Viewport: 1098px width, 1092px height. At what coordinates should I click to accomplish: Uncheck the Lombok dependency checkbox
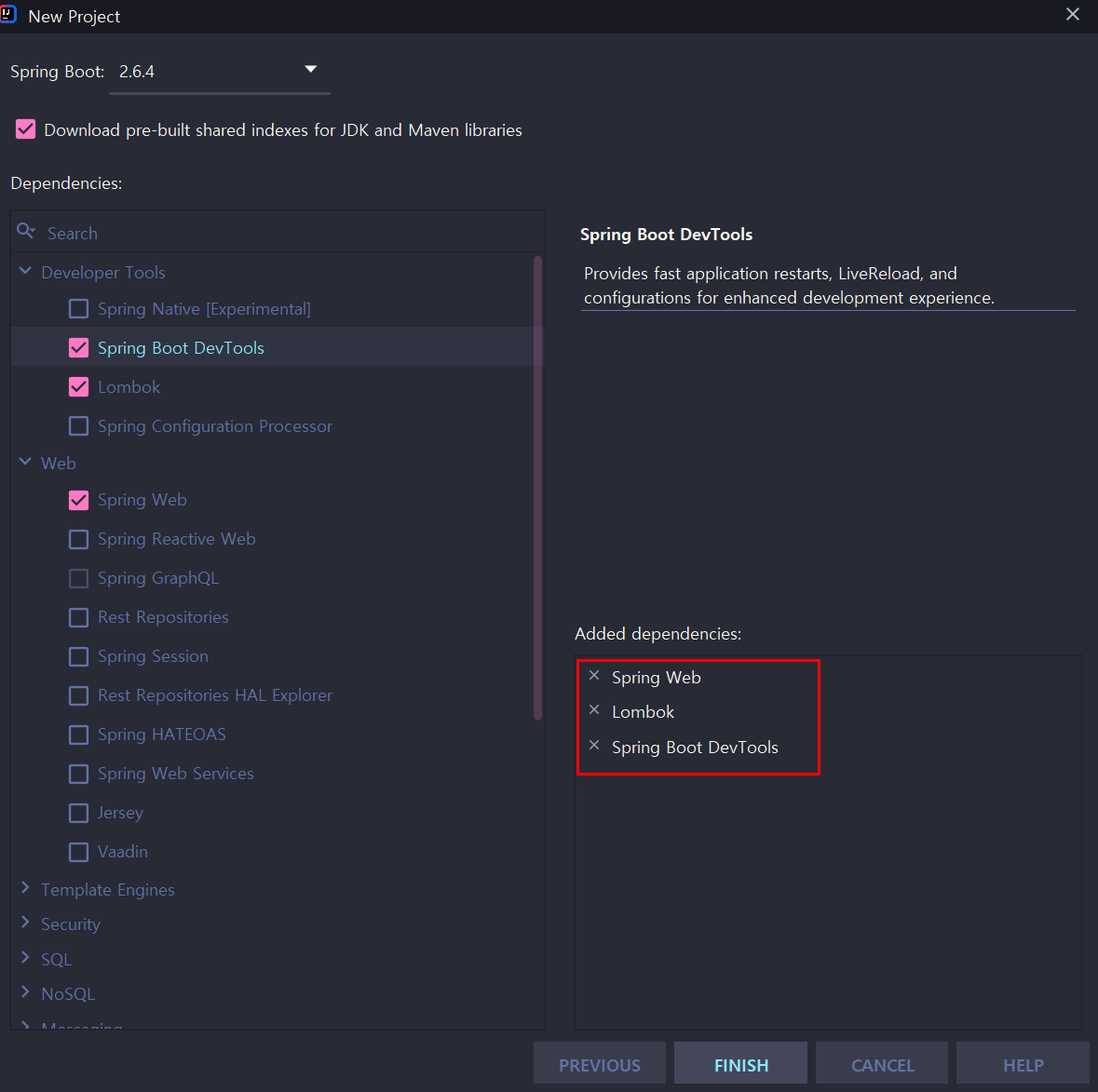pos(78,387)
